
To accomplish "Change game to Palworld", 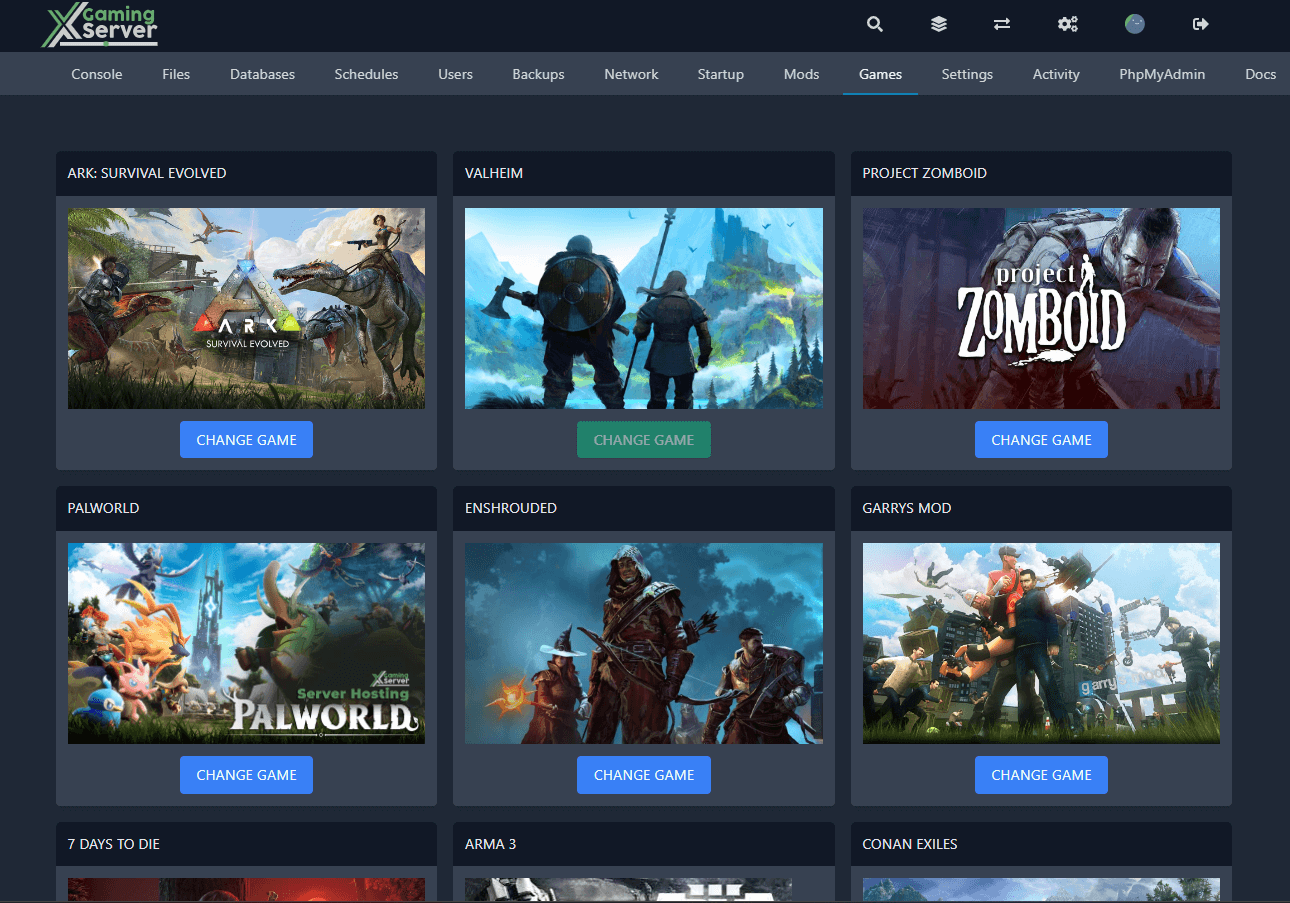I will [246, 775].
